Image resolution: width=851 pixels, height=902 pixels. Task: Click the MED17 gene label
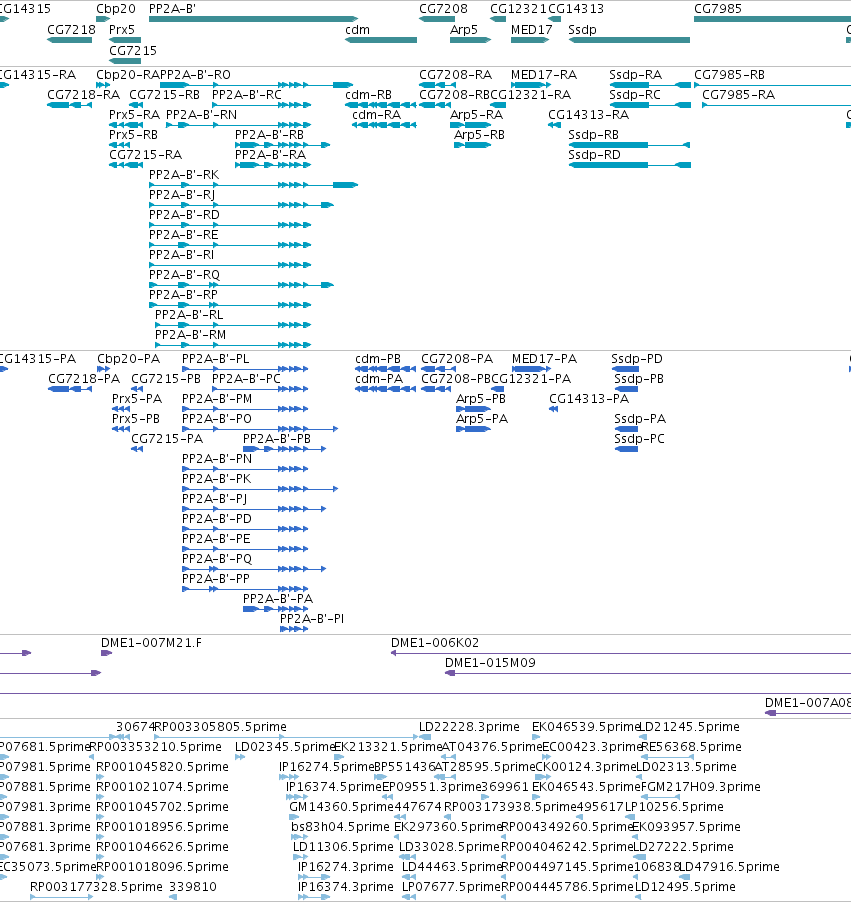point(531,29)
